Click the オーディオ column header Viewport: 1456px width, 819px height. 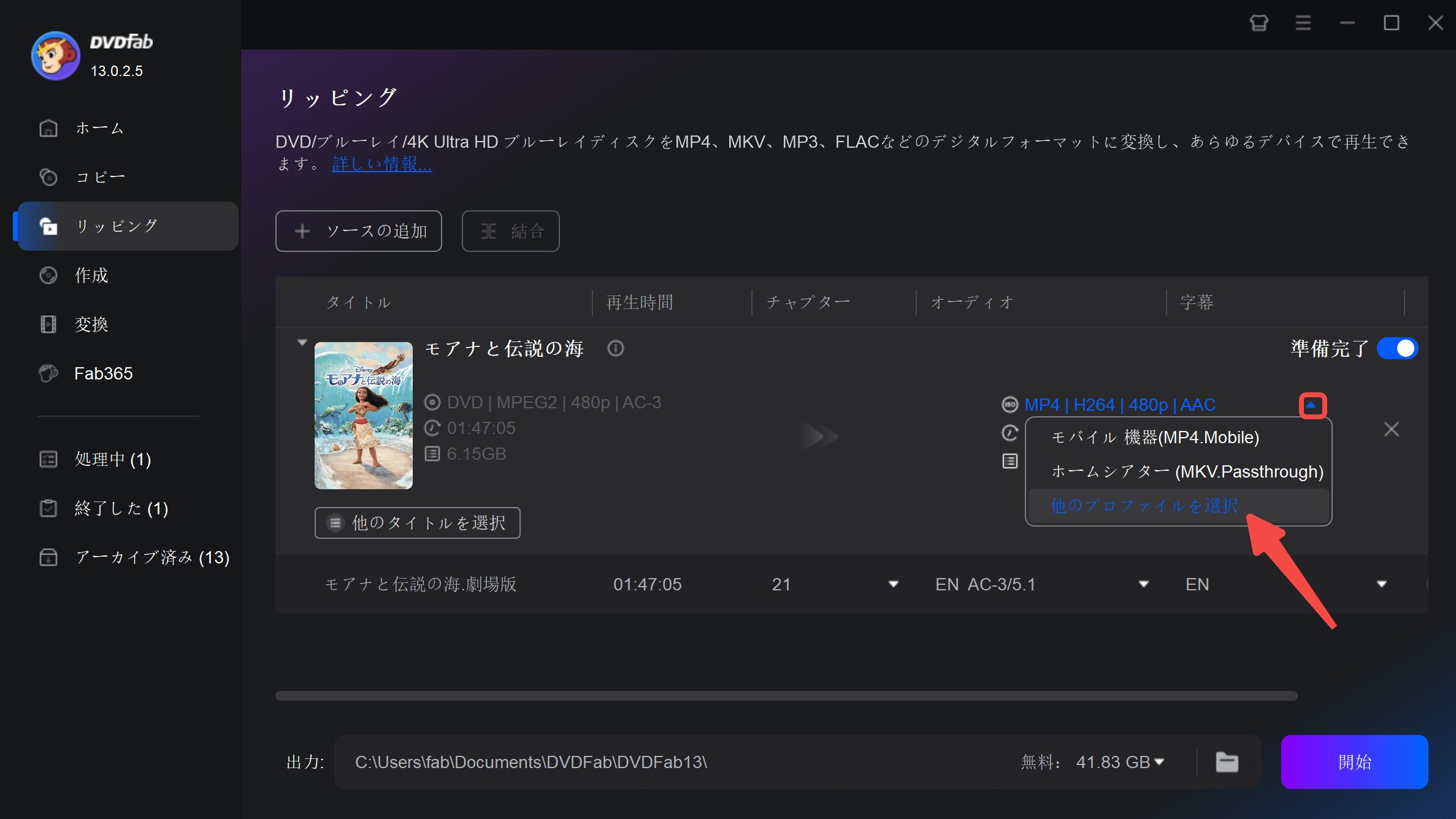(971, 302)
